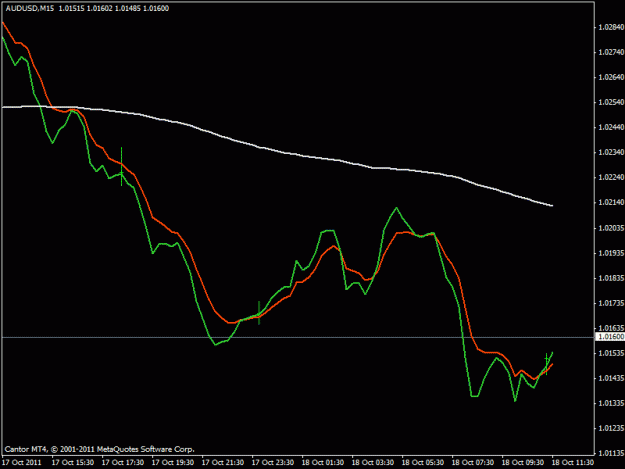Click the price scale label 1.01335
Screen dimensions: 625x469
click(611, 404)
